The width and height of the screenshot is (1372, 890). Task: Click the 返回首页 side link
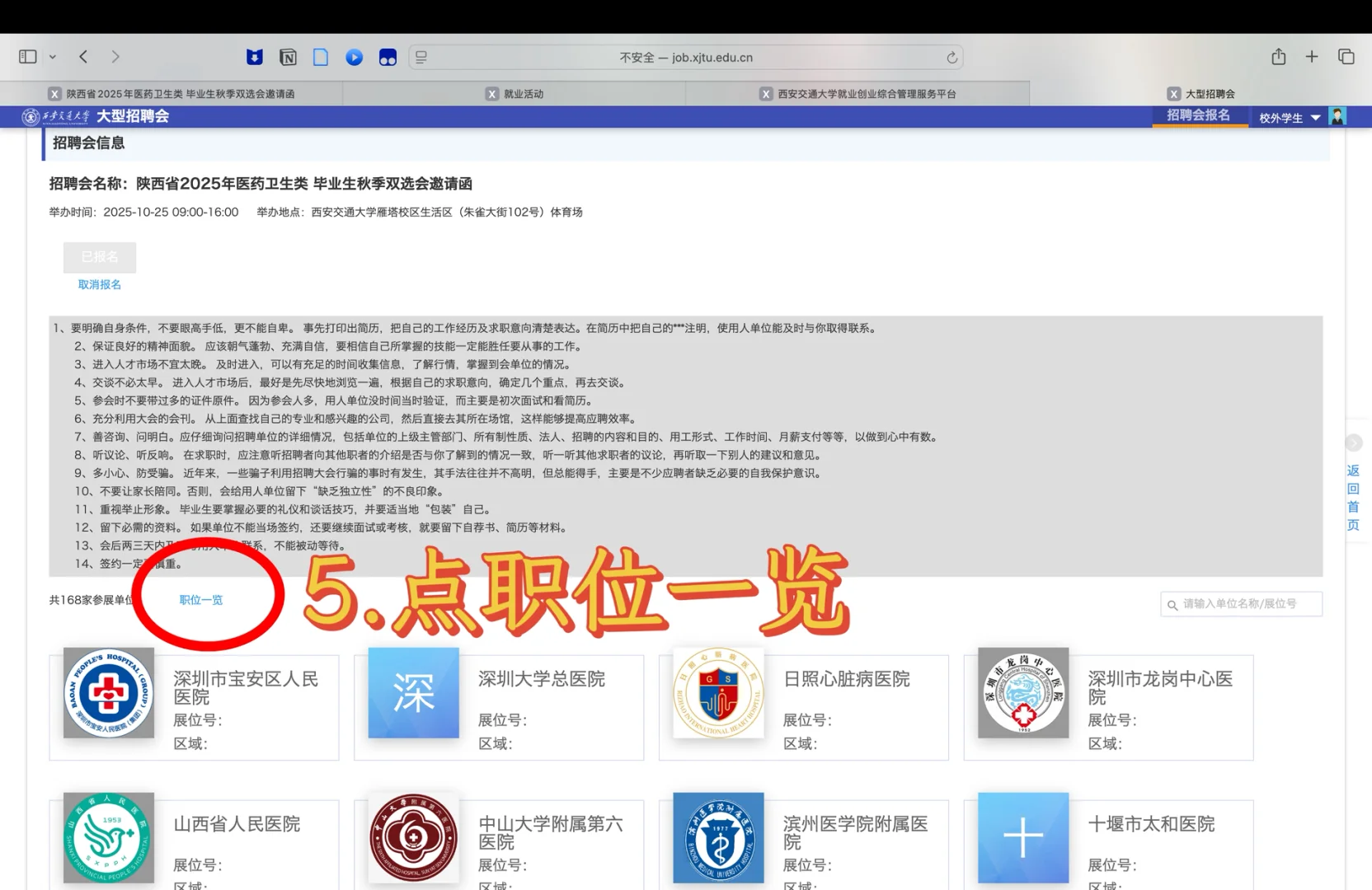(1353, 498)
